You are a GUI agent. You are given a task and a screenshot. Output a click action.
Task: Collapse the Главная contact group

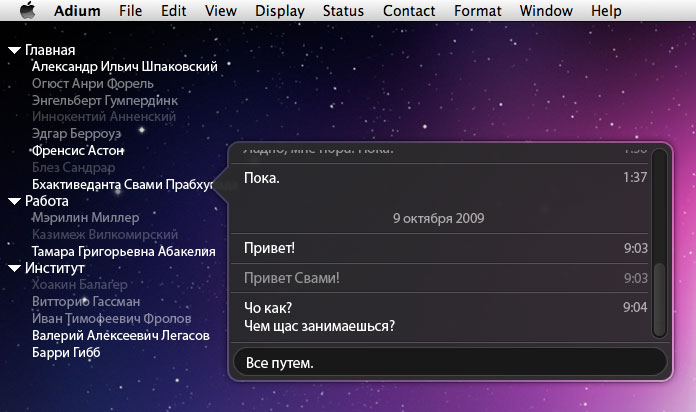click(x=14, y=50)
